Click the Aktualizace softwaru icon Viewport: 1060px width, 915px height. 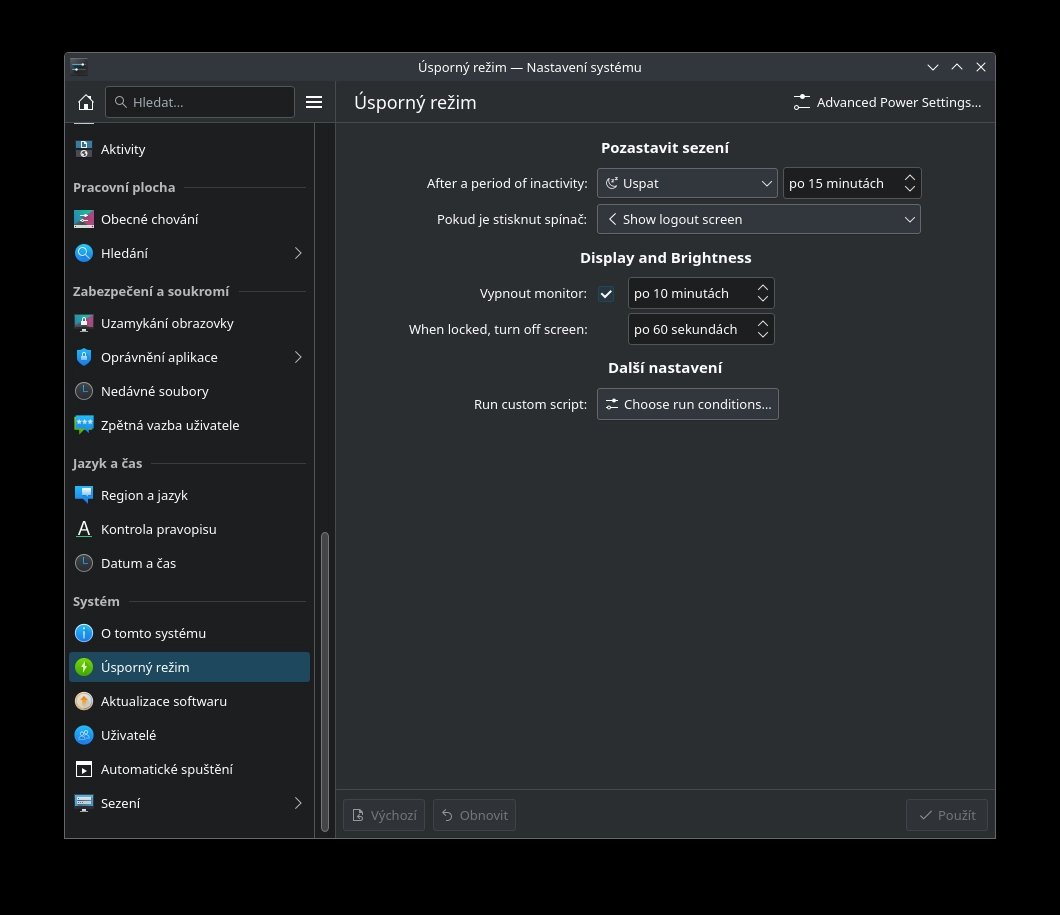click(84, 701)
